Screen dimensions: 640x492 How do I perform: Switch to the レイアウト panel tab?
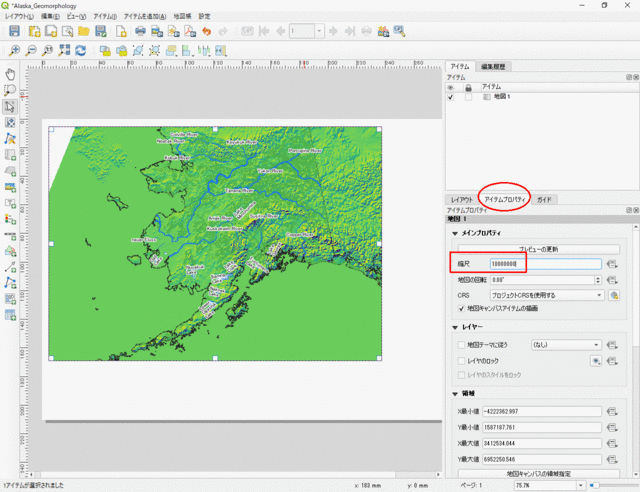[462, 200]
